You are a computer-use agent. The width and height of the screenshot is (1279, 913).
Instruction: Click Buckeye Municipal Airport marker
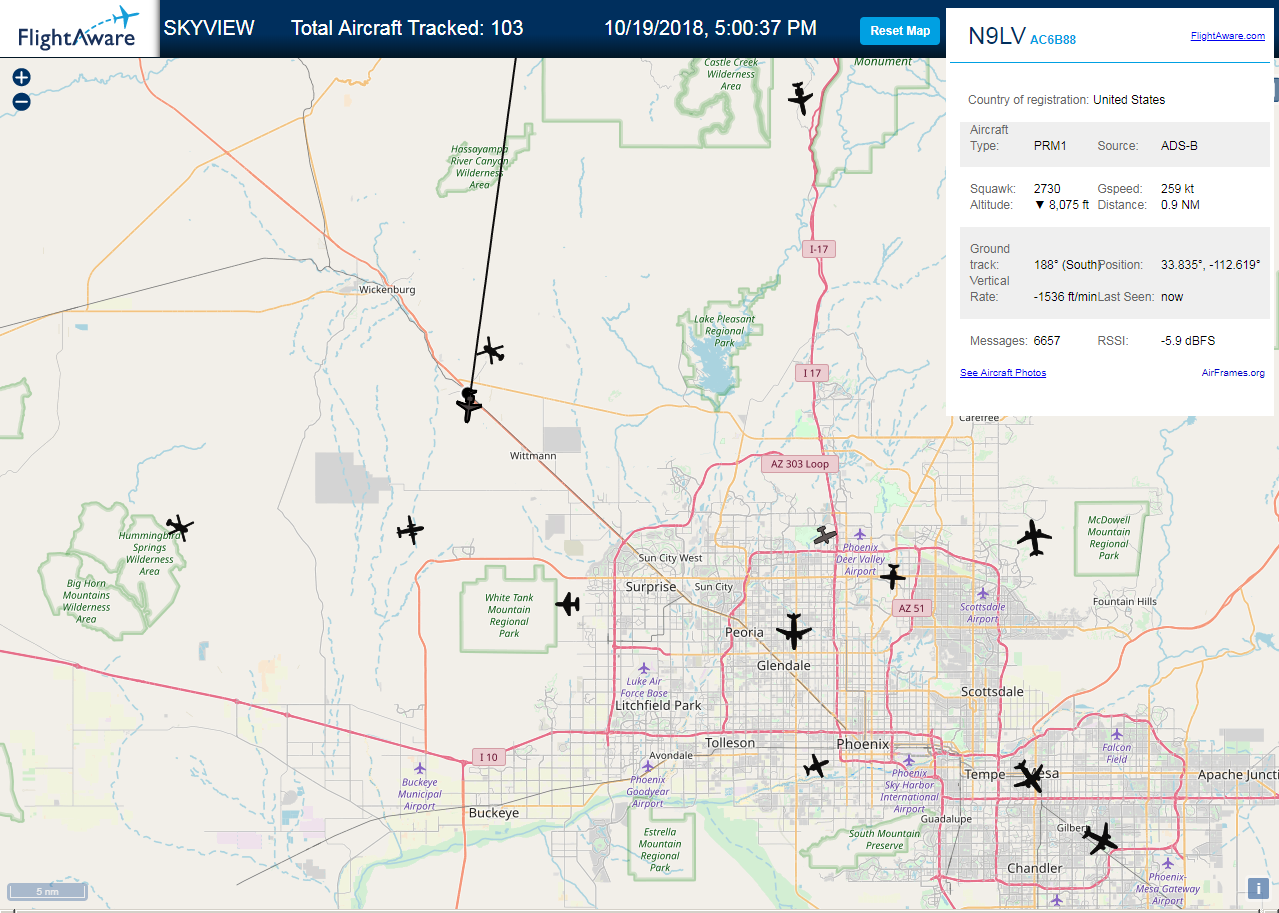420,769
